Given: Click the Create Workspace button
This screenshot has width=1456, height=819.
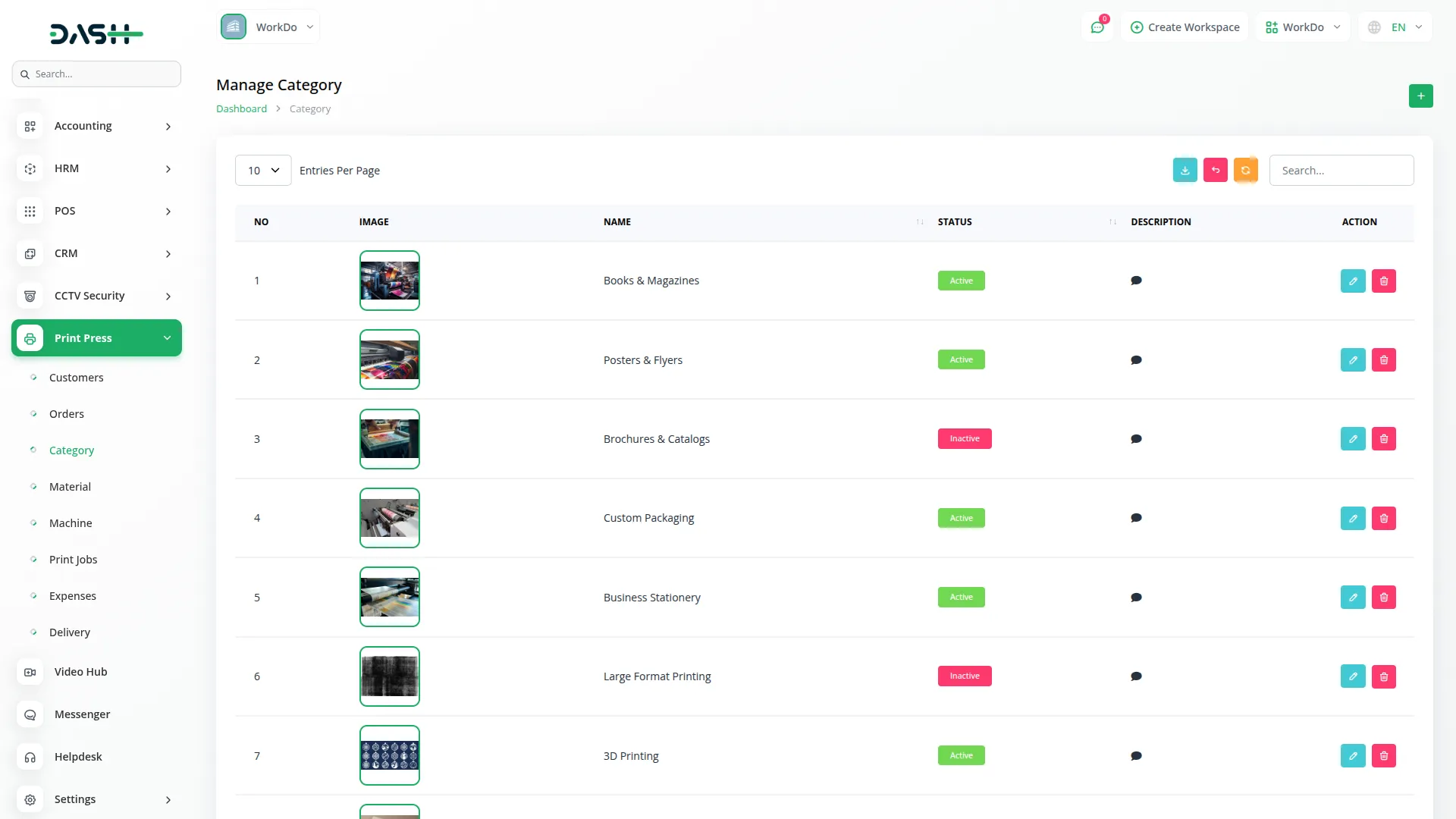Looking at the screenshot, I should 1185,27.
